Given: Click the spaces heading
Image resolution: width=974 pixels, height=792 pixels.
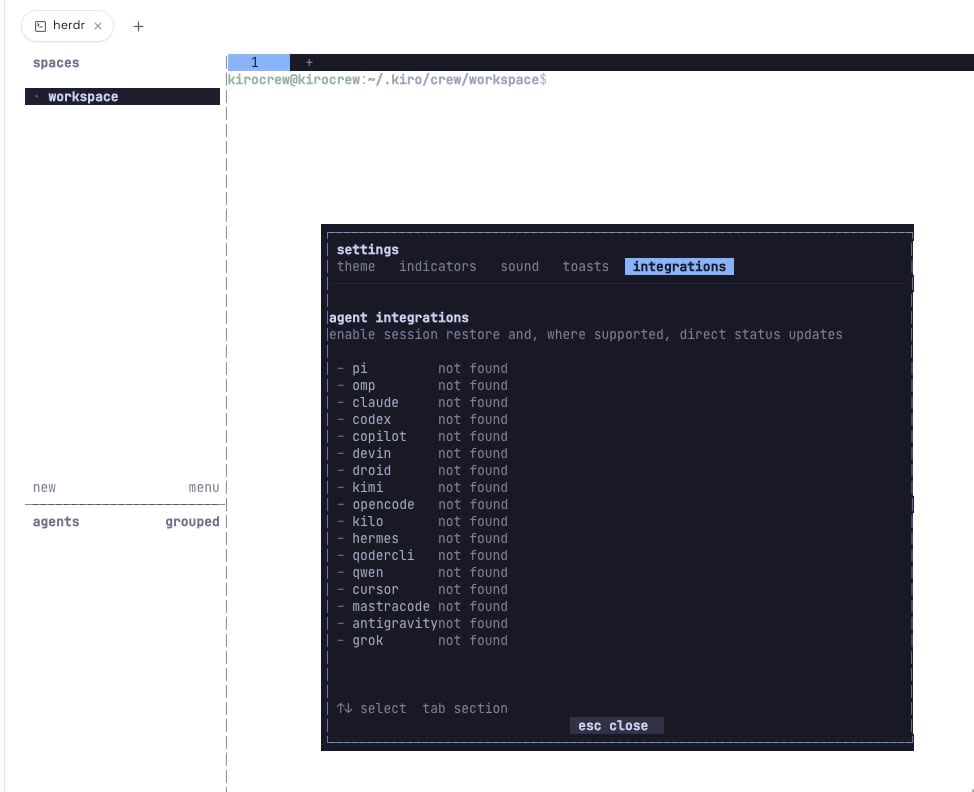Looking at the screenshot, I should tap(56, 63).
